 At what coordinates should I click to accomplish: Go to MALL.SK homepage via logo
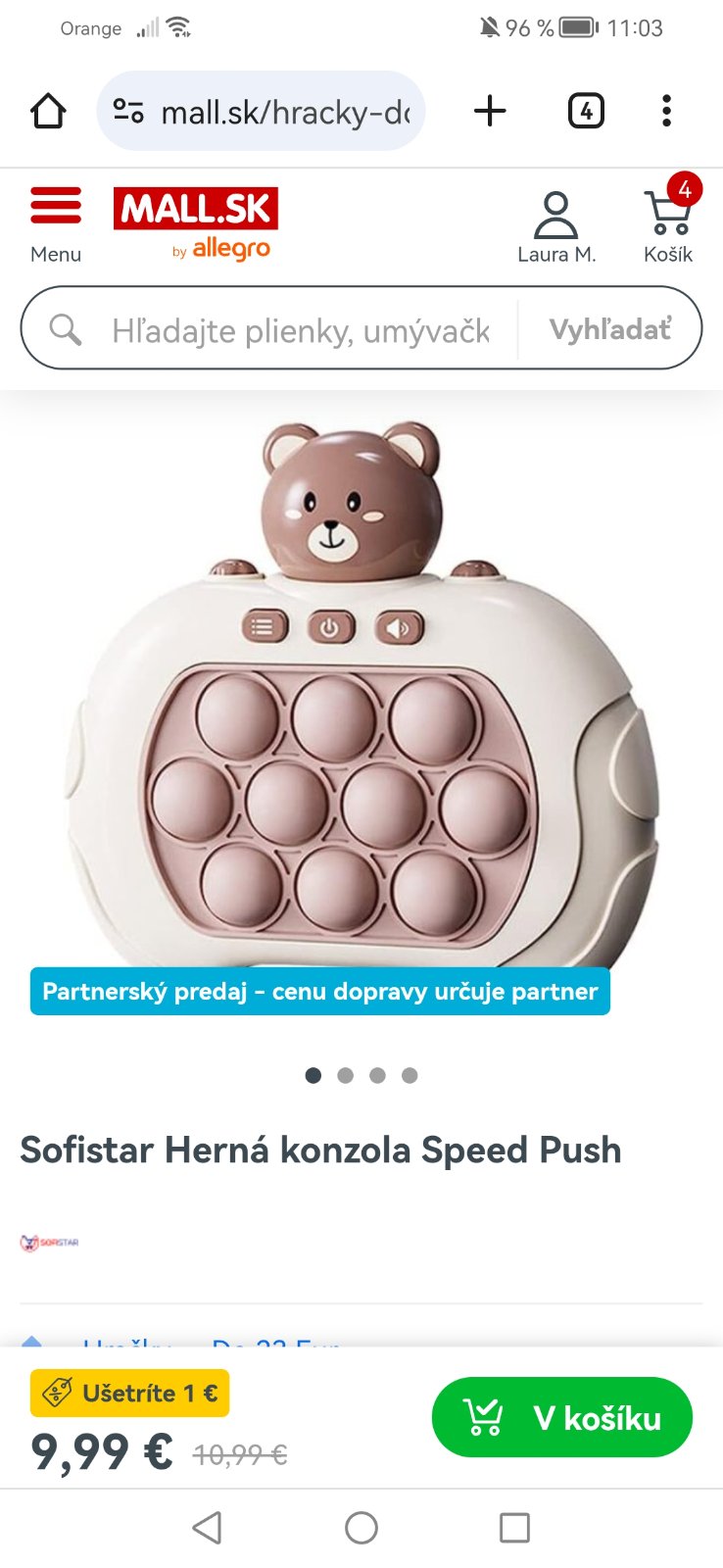tap(196, 223)
